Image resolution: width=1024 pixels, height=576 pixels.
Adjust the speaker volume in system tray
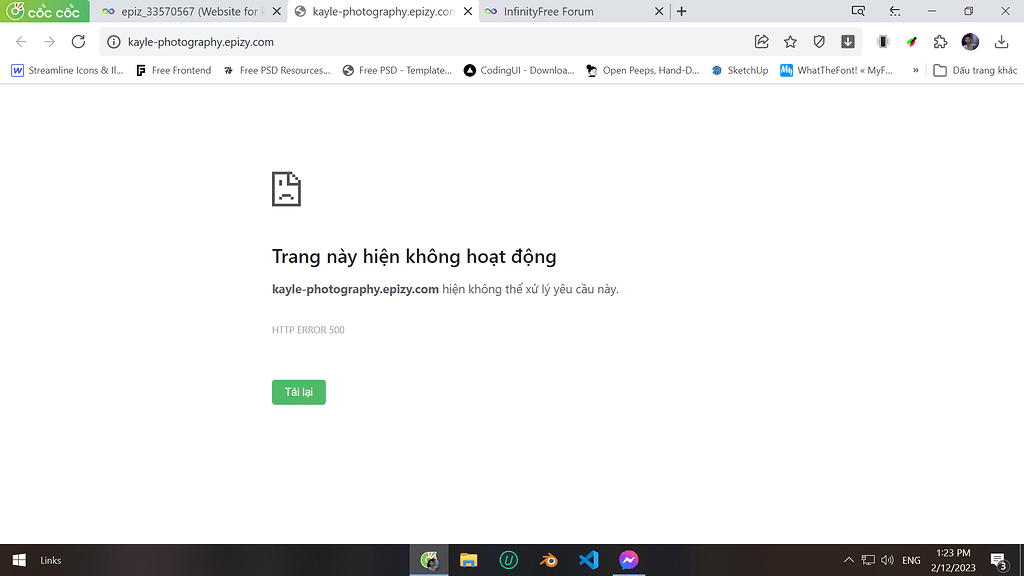click(x=886, y=560)
